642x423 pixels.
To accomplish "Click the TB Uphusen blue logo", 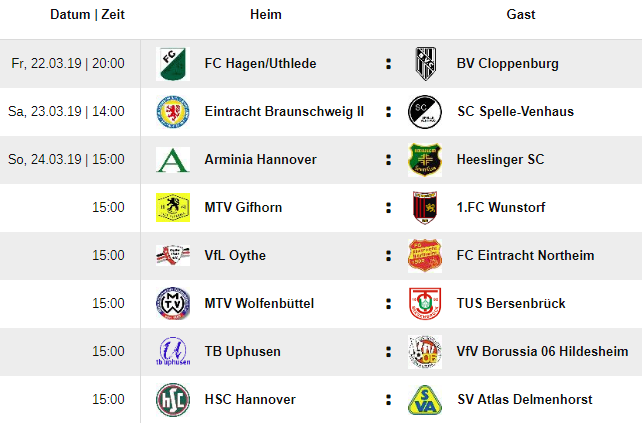I will point(173,351).
